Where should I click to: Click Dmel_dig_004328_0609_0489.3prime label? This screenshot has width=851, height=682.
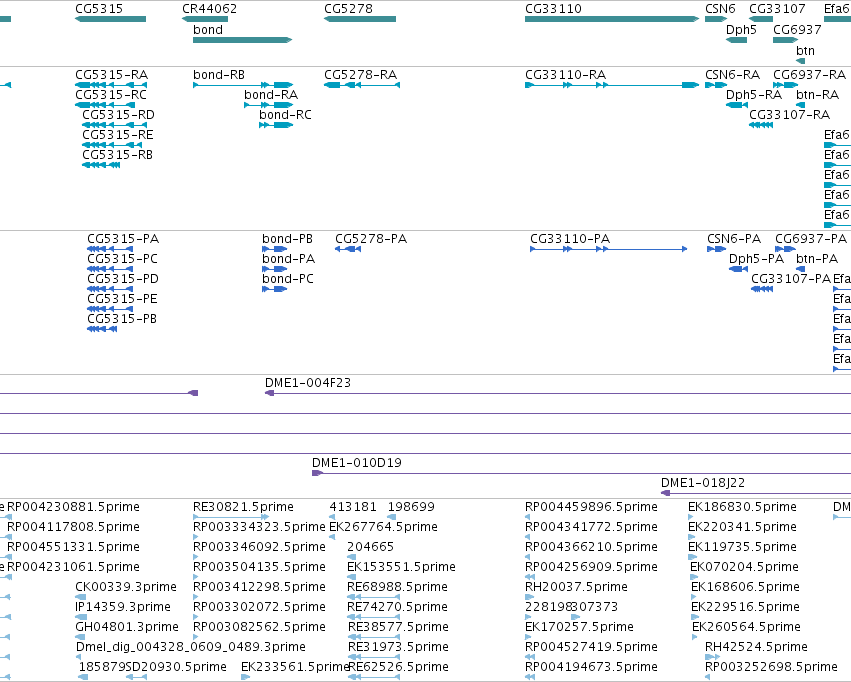pyautogui.click(x=190, y=647)
